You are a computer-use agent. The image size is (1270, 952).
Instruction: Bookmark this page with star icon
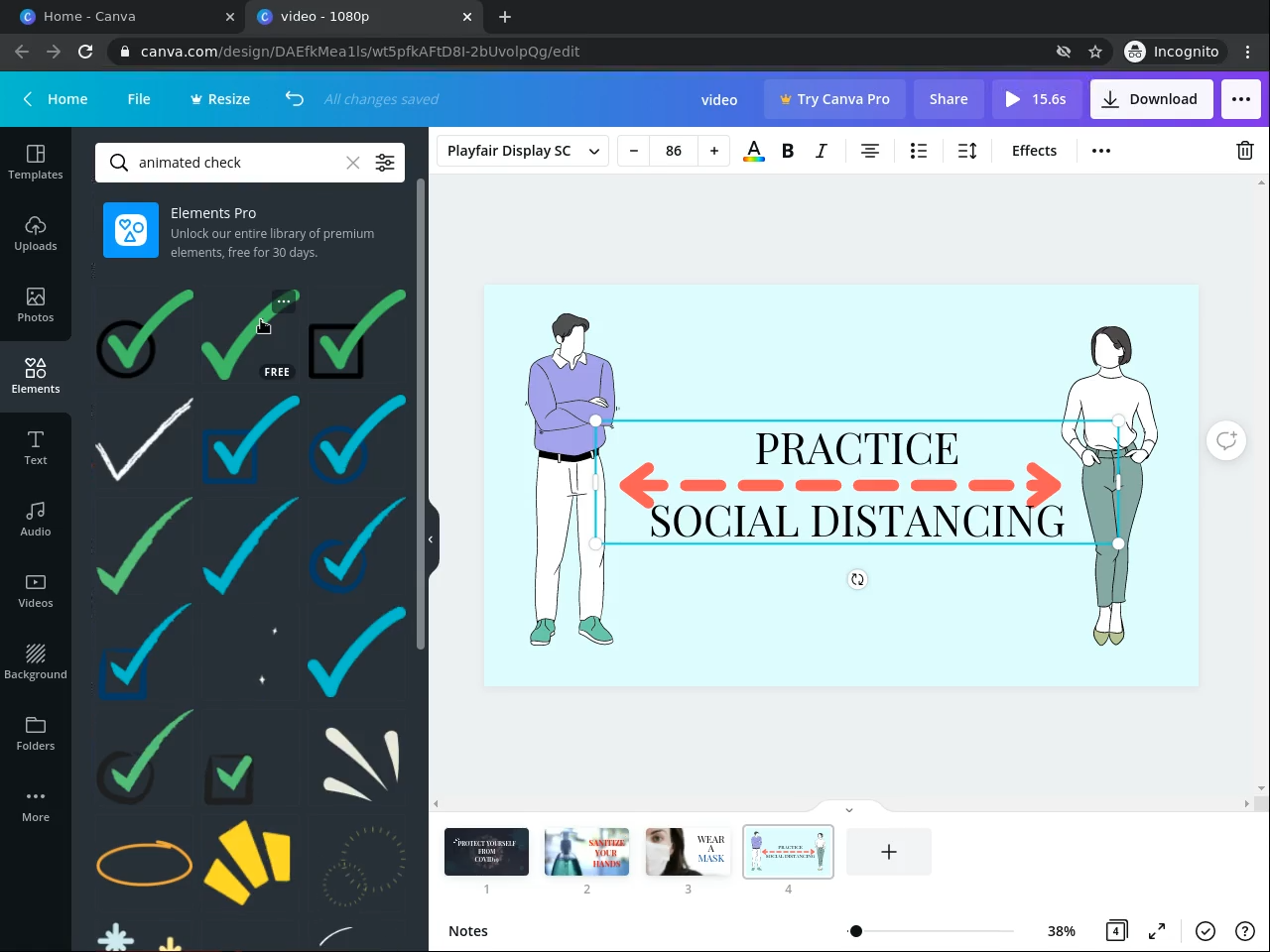[x=1095, y=52]
